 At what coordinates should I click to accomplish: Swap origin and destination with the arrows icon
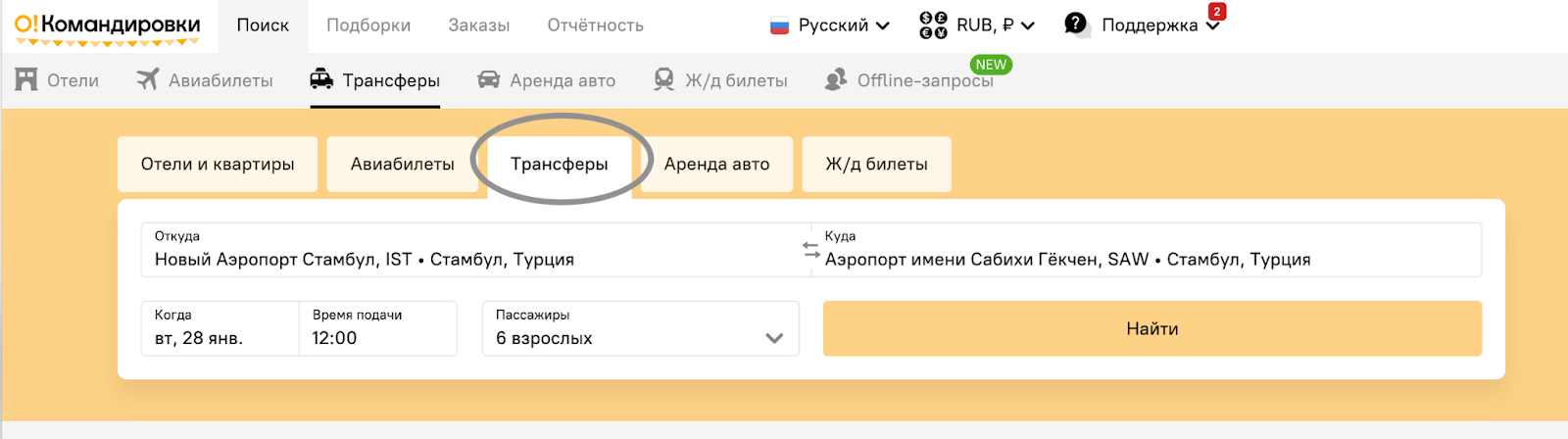810,250
